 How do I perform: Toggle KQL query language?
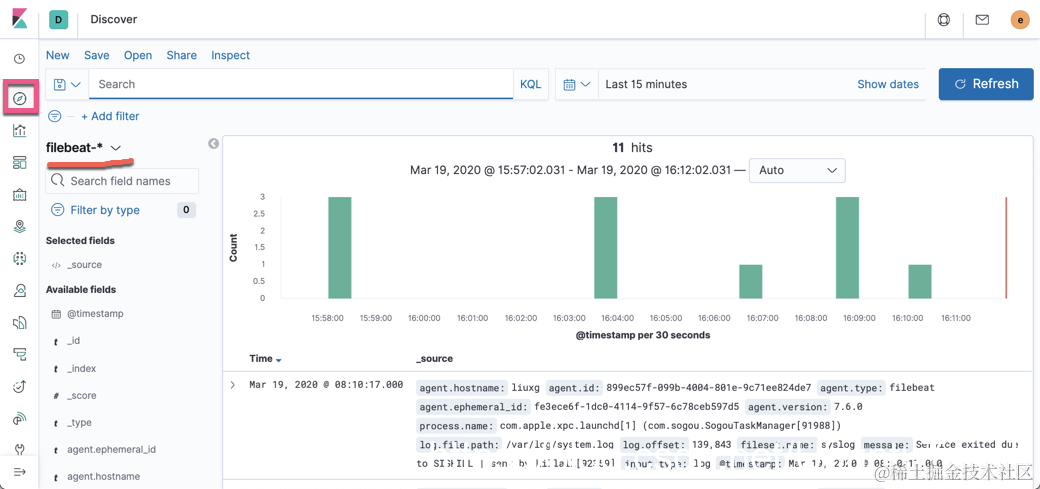[530, 84]
